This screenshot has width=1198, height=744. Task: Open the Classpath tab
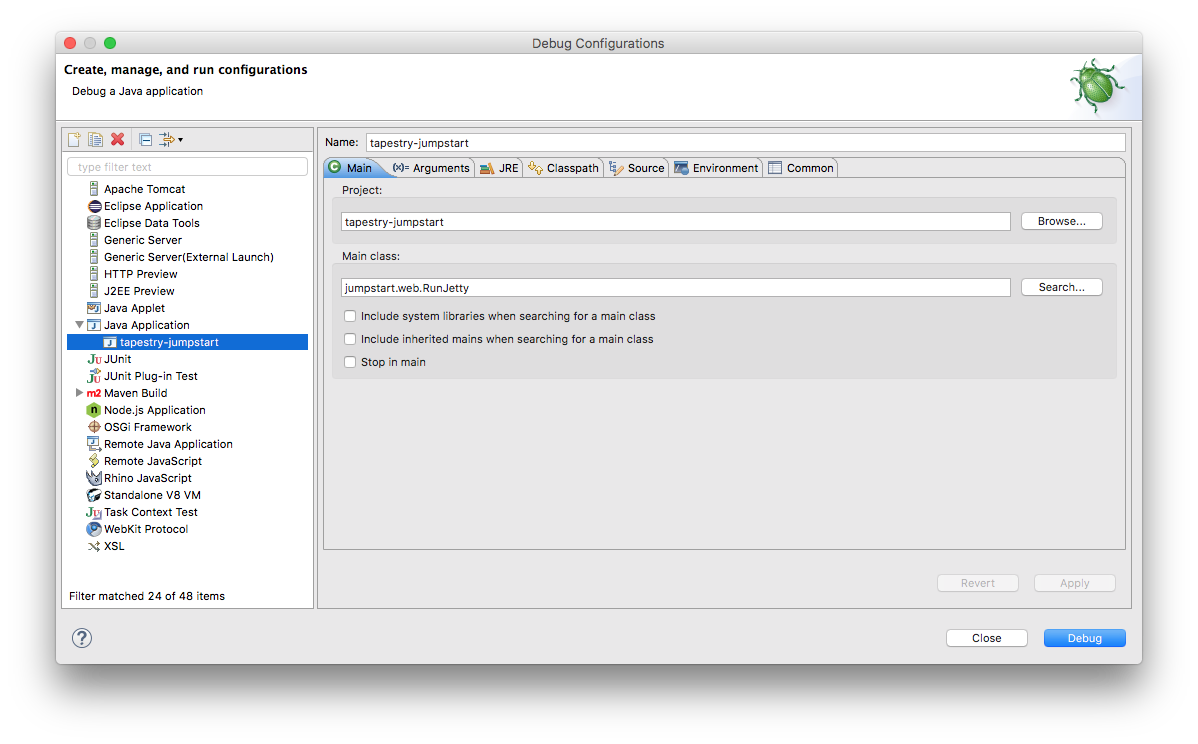point(563,168)
